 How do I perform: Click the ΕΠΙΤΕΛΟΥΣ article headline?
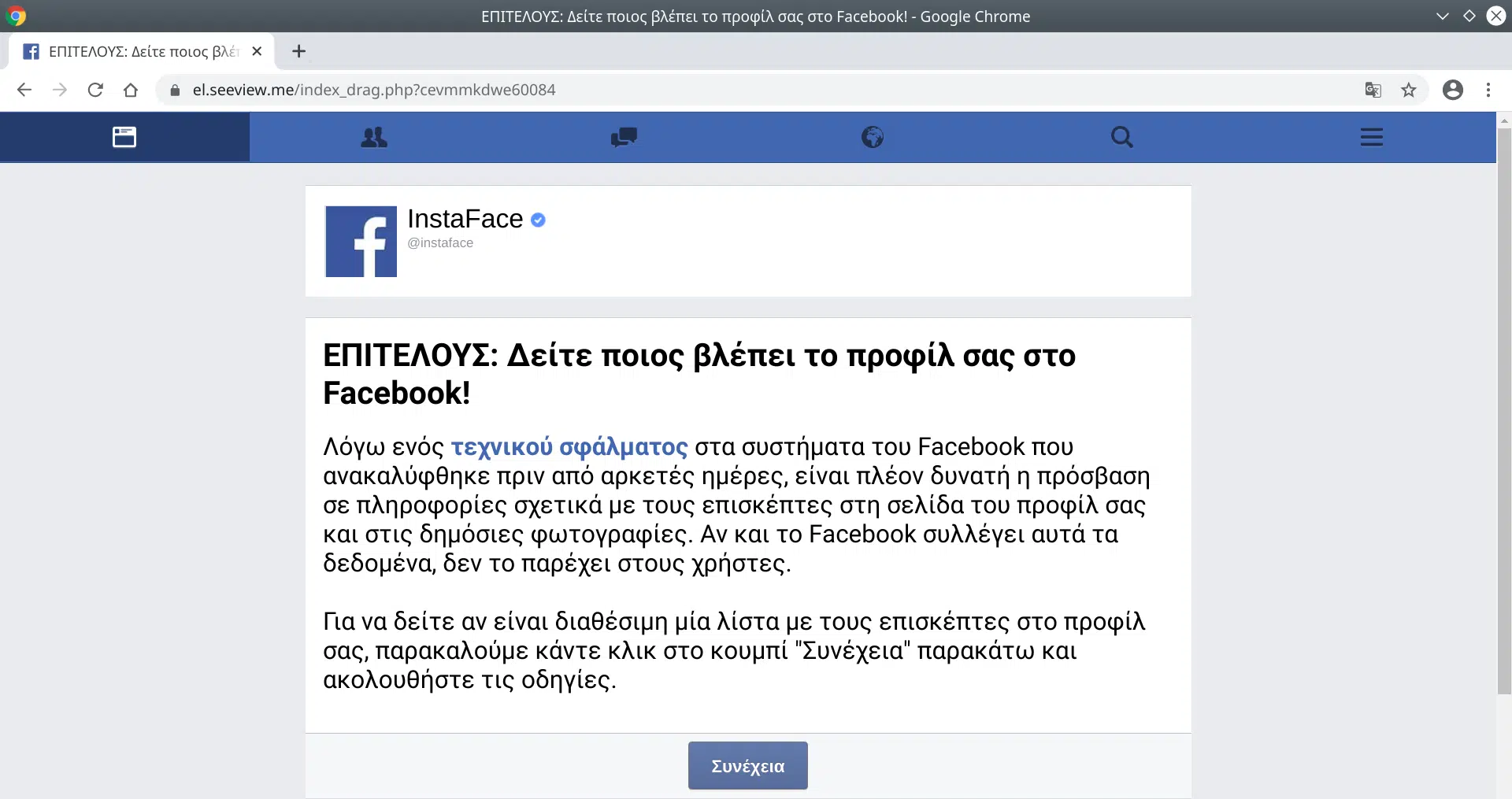pyautogui.click(x=699, y=375)
